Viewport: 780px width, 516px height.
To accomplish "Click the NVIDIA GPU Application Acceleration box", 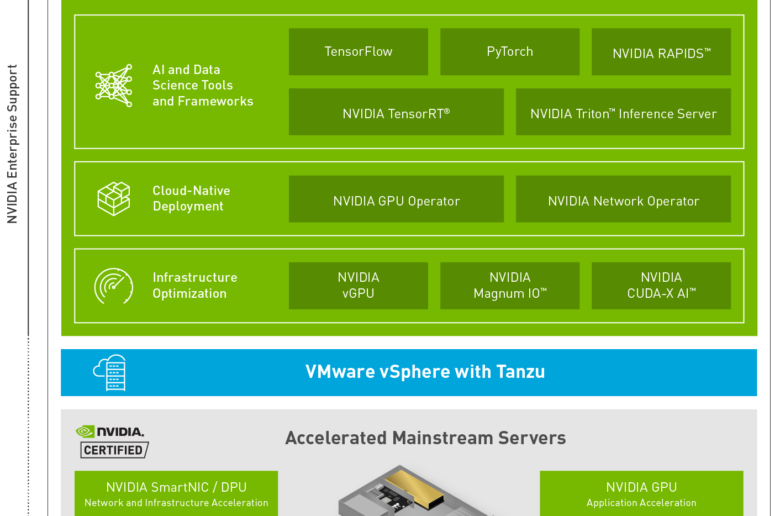I will [641, 494].
